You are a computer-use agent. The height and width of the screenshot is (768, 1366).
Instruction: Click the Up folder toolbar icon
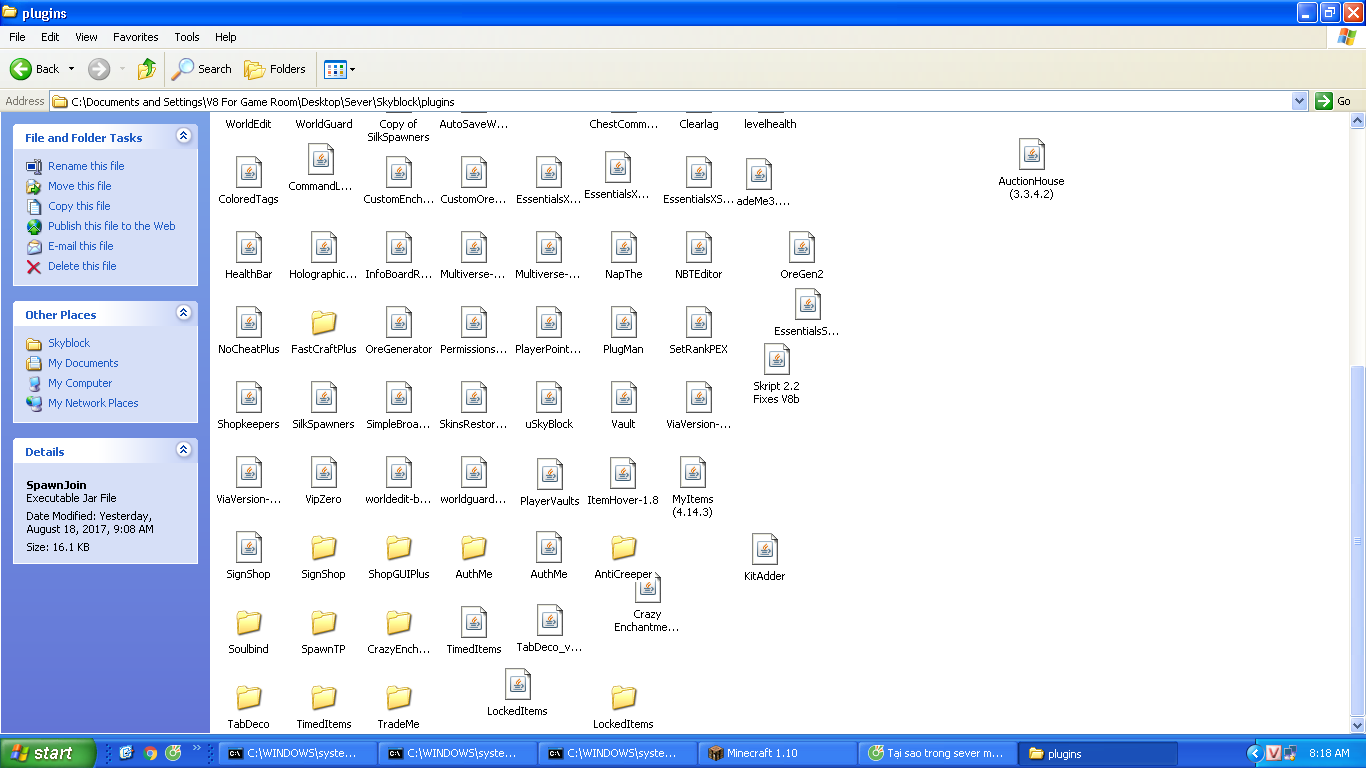[147, 69]
